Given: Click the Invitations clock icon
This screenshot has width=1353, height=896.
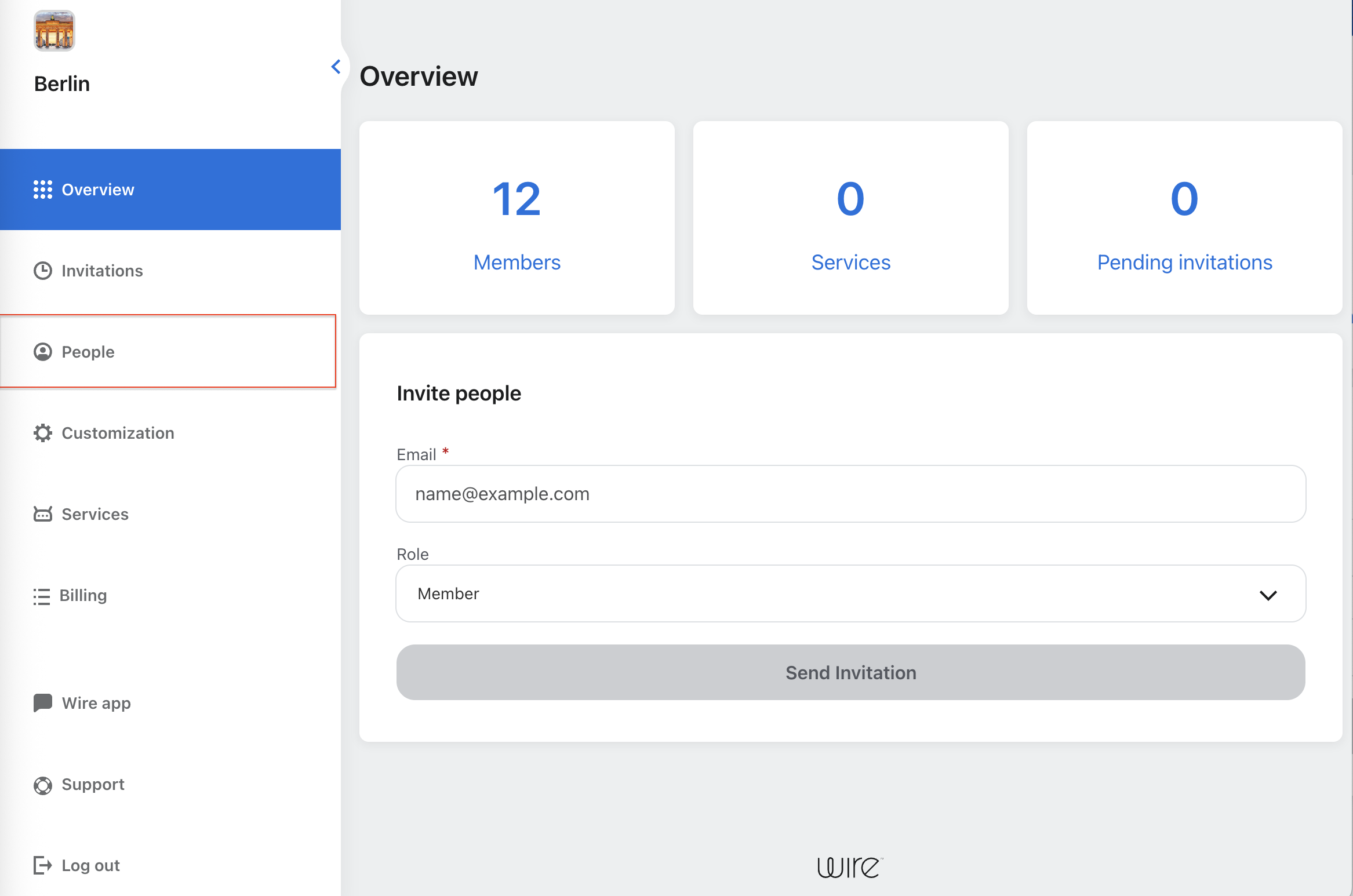Looking at the screenshot, I should click(43, 271).
